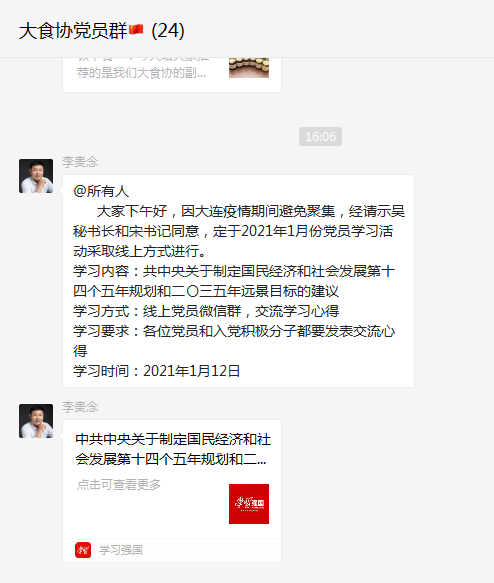This screenshot has height=583, width=494.
Task: Click 点击可查看更多 text
Action: tap(119, 484)
